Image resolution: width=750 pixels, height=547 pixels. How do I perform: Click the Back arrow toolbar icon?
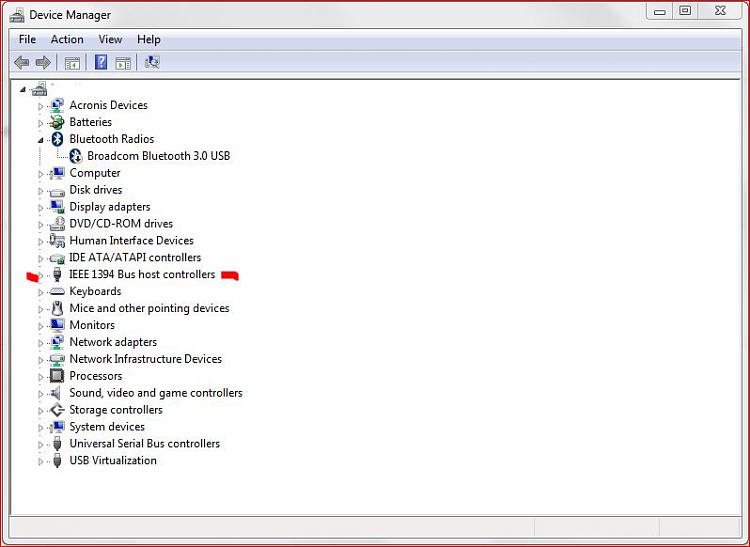click(x=22, y=62)
